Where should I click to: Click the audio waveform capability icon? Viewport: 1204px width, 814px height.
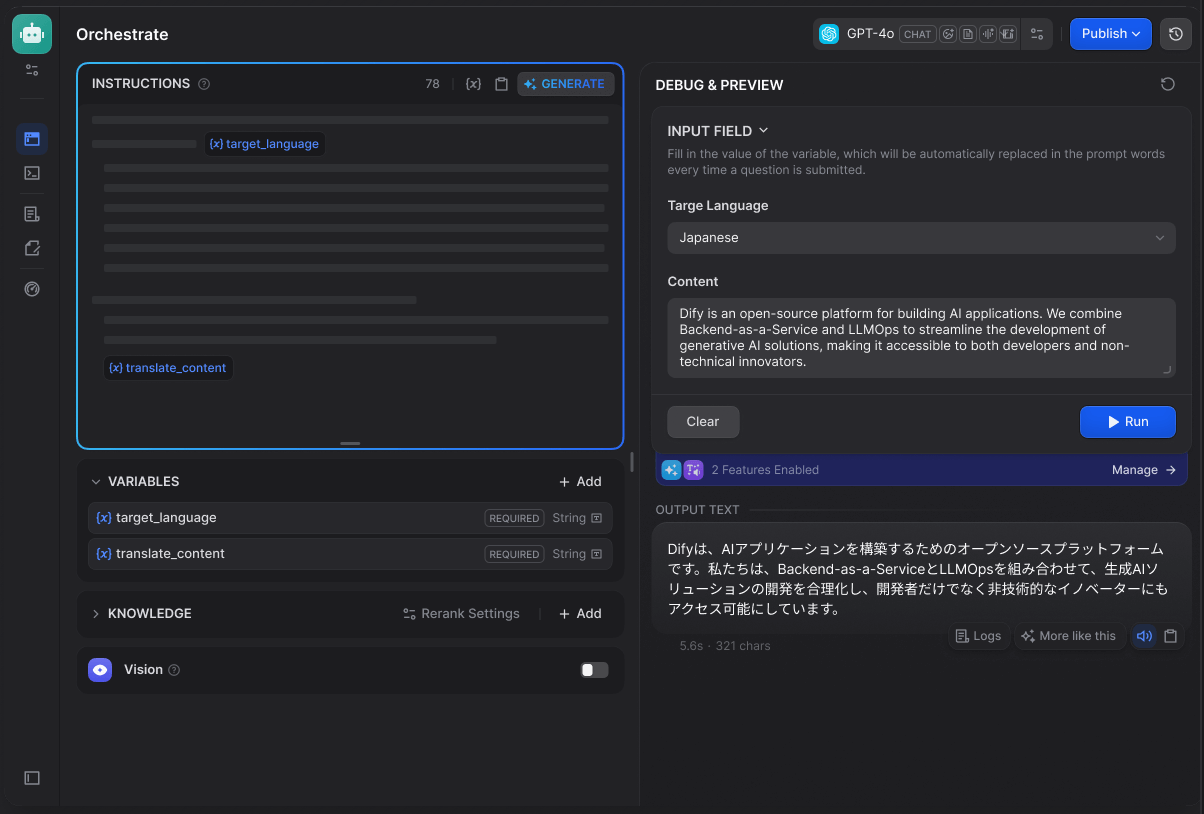[x=988, y=34]
